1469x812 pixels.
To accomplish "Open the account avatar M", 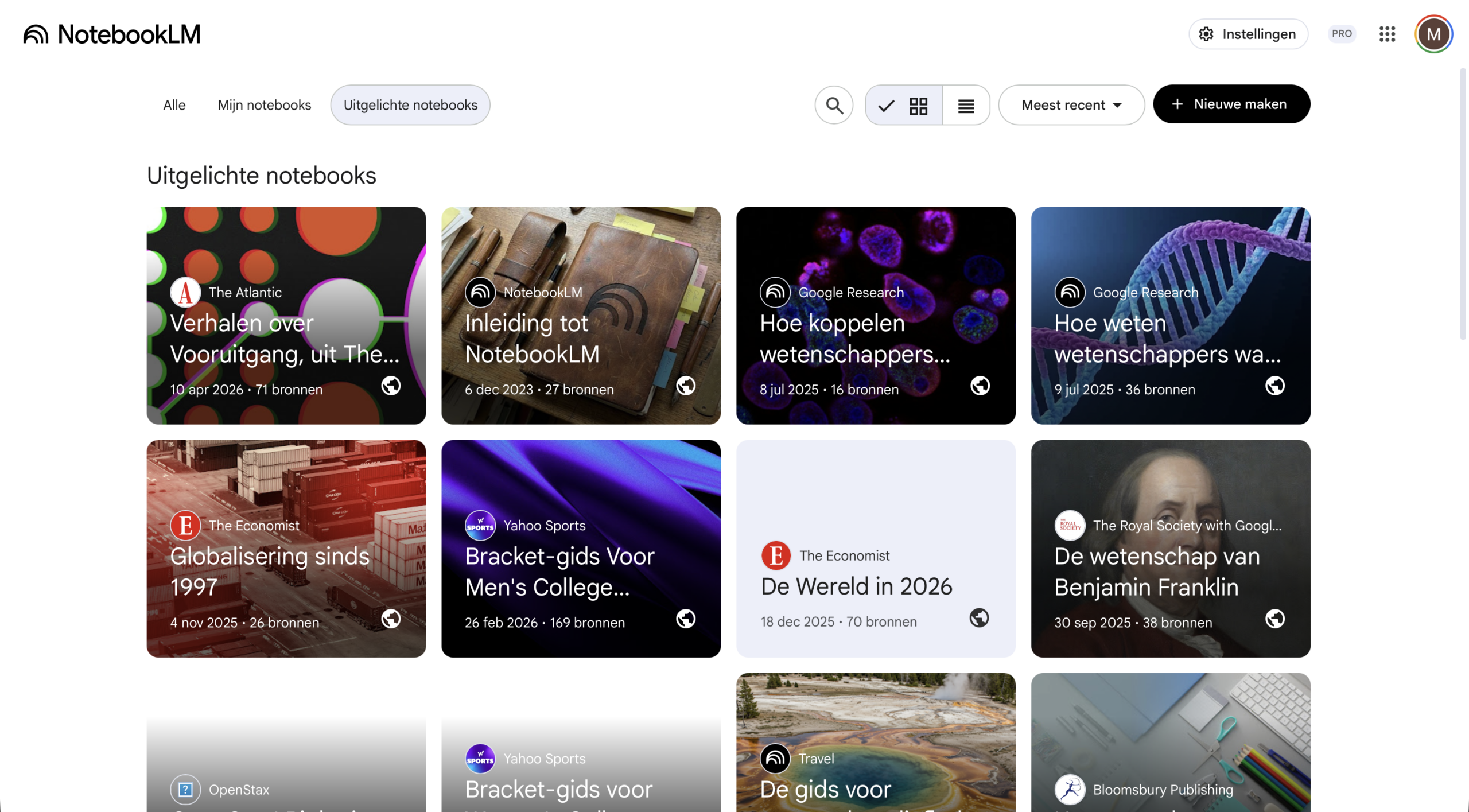I will (x=1433, y=34).
